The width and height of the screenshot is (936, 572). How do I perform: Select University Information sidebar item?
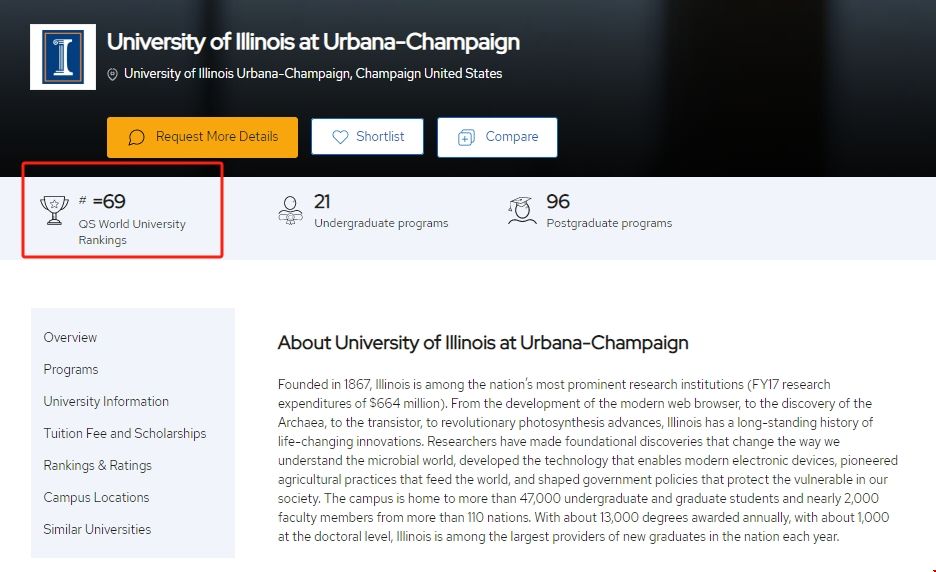(x=106, y=402)
